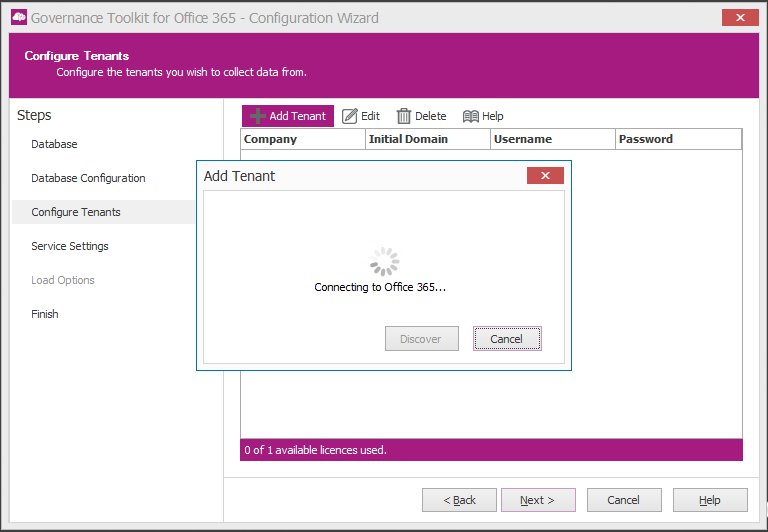Click the 'Configure Tenants' banner heading
The width and height of the screenshot is (768, 532).
tap(77, 56)
